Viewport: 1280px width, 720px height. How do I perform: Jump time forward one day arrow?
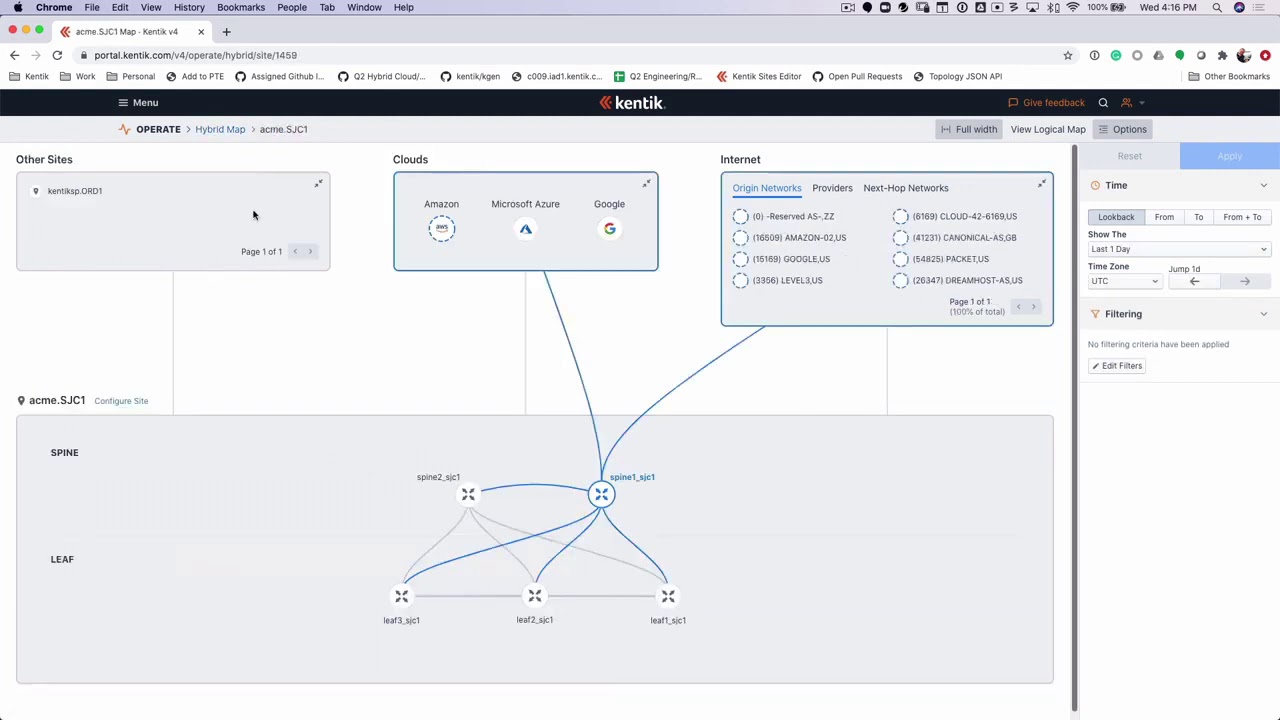pos(1245,282)
